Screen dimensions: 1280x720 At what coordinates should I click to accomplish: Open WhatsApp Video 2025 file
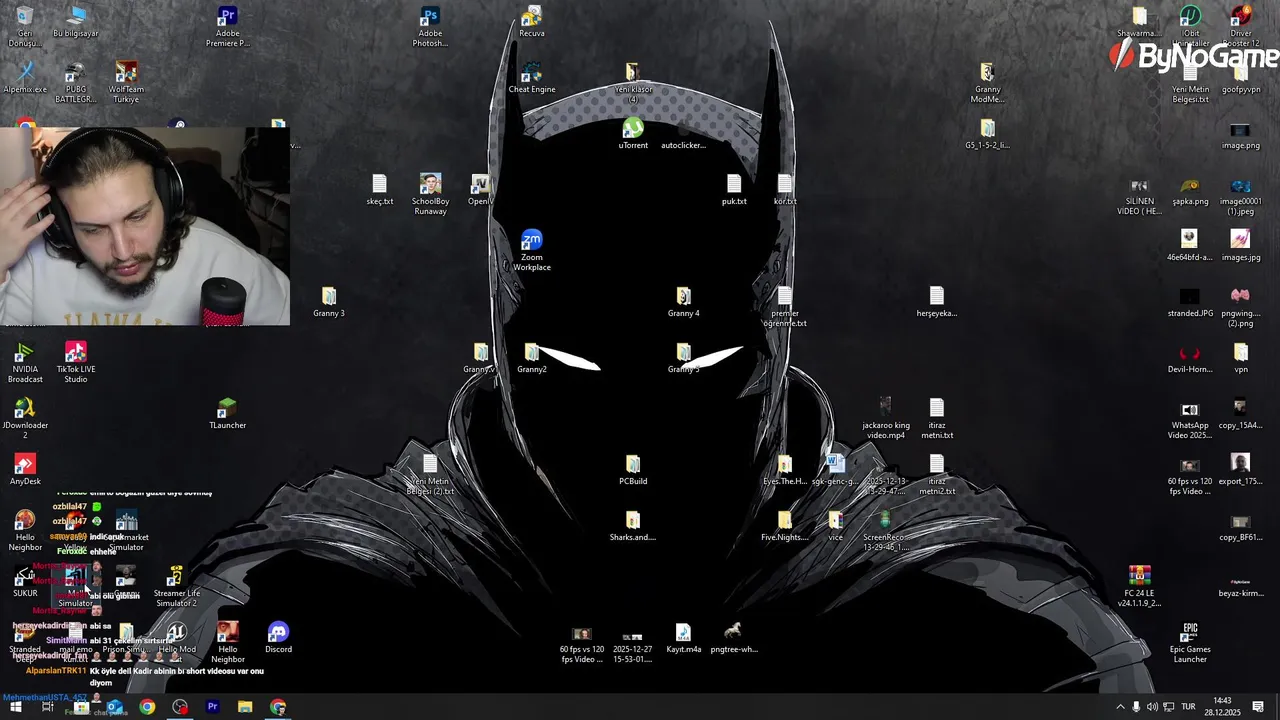(1190, 419)
